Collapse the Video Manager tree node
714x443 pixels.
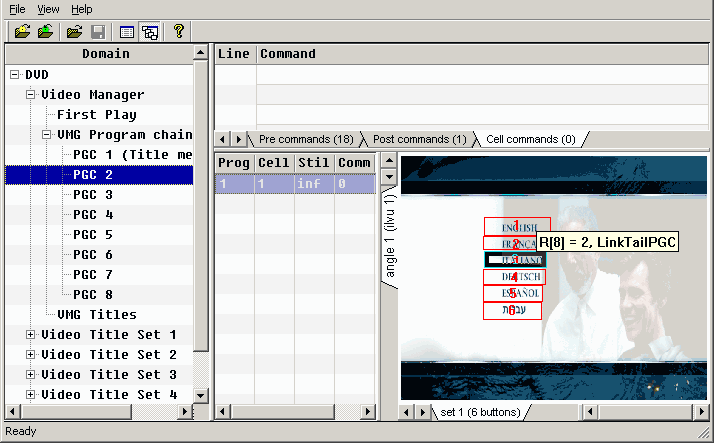click(31, 95)
